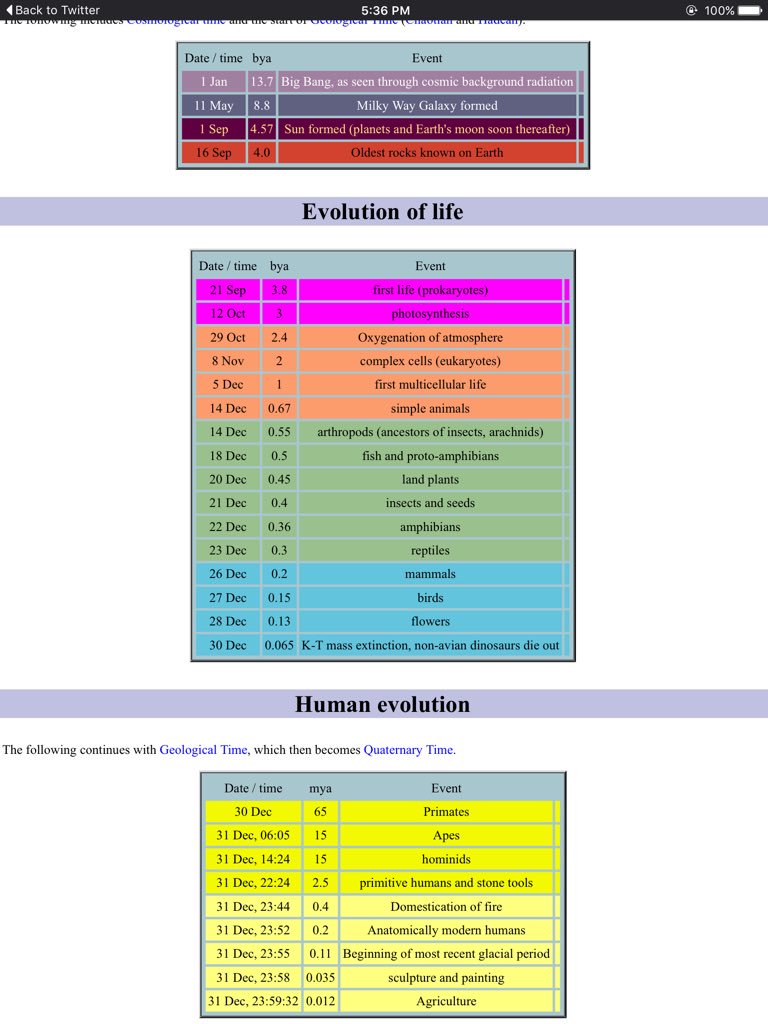768x1024 pixels.
Task: Select primitive humans and stone tools cell
Action: (x=446, y=882)
